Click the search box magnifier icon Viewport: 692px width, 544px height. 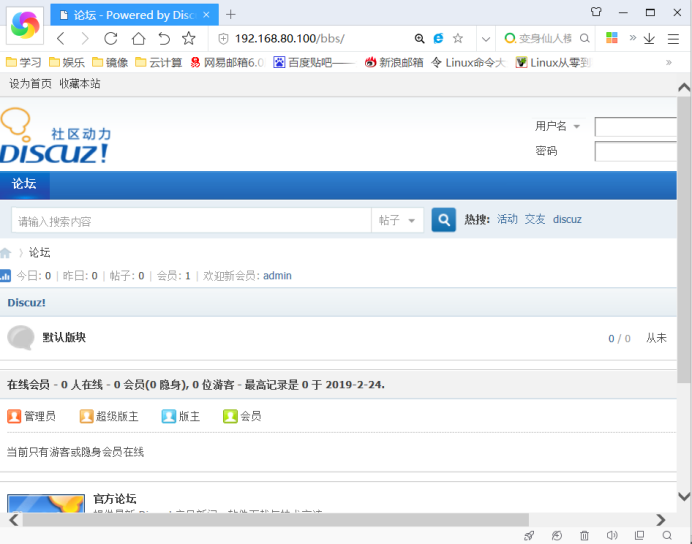(584, 38)
